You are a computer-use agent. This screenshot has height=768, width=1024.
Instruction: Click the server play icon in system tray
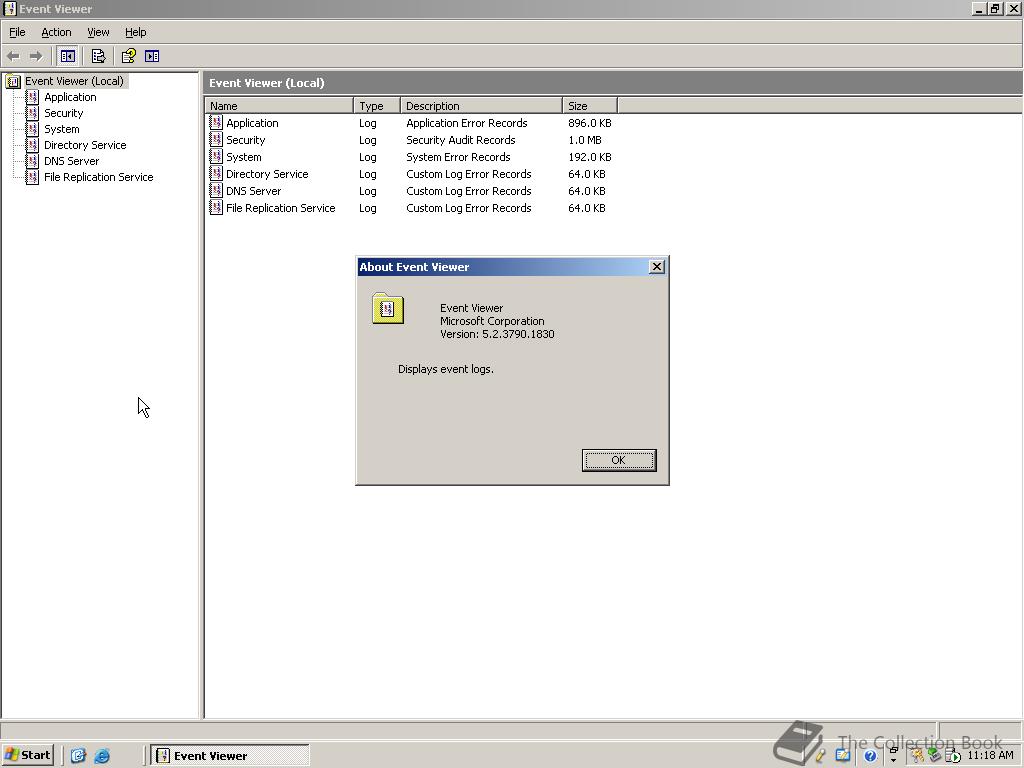coord(952,756)
